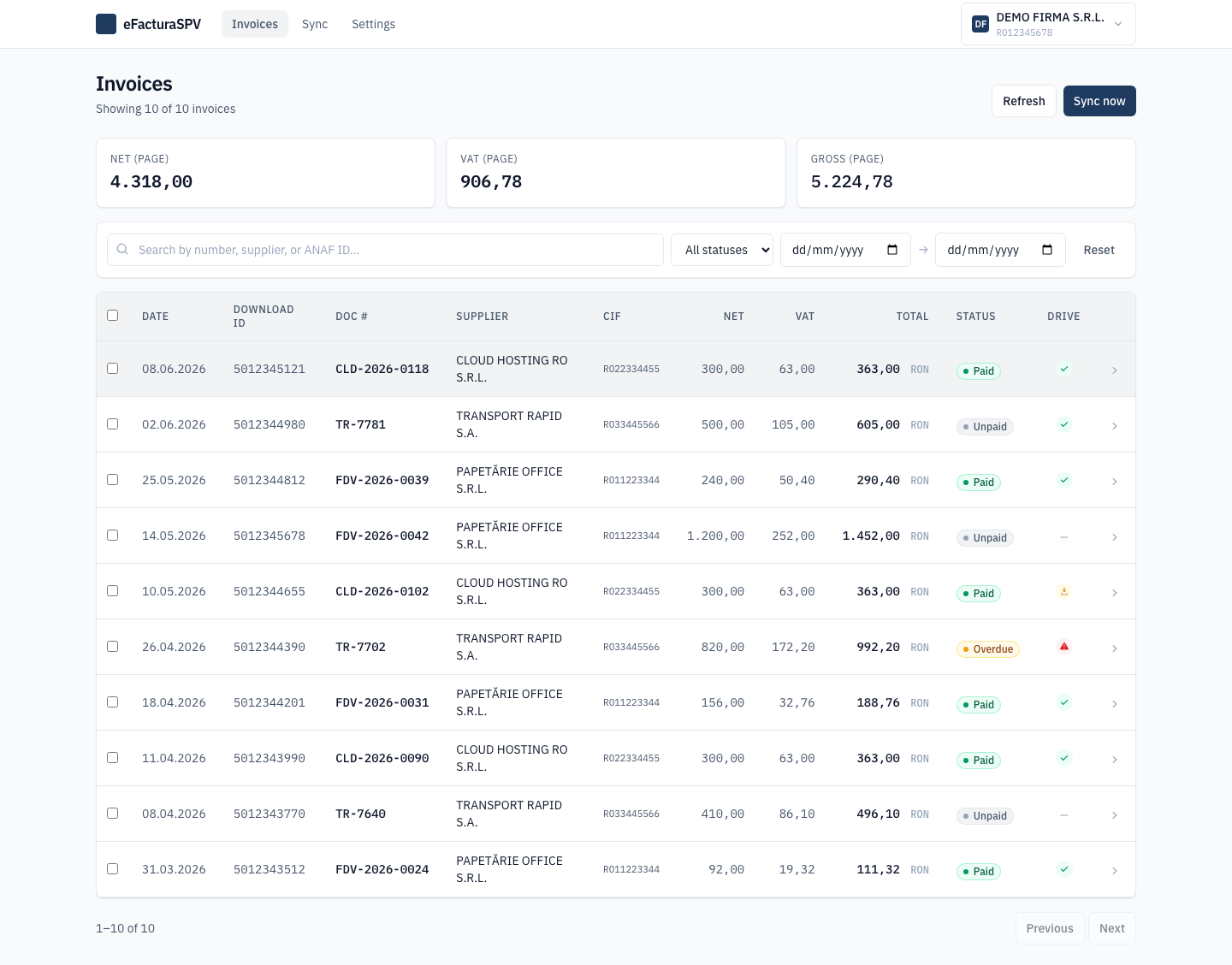The height and width of the screenshot is (965, 1232).
Task: Click the eFacturaSPV logo icon
Action: 106,24
